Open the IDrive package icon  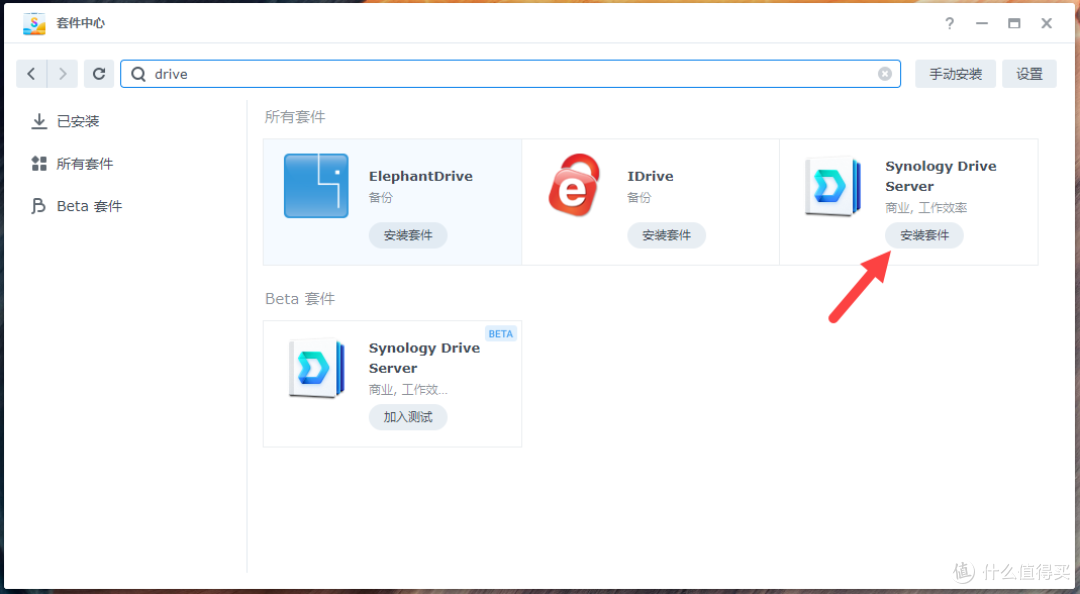tap(574, 185)
